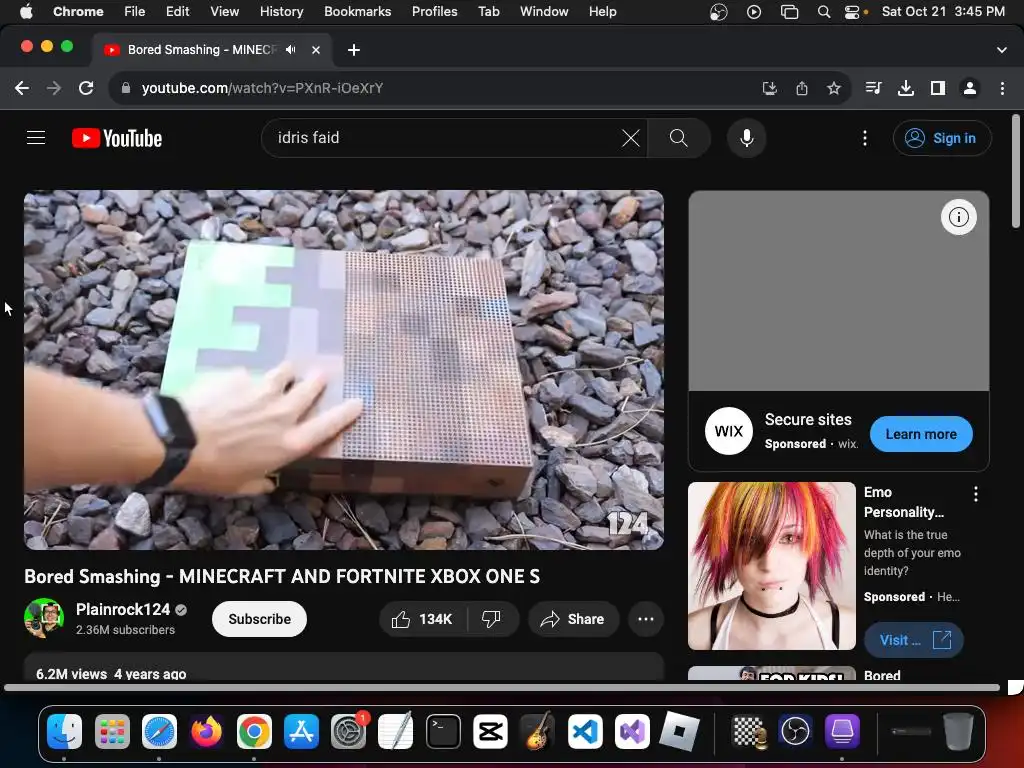Open Chrome profile icon
Viewport: 1024px width, 768px height.
point(970,88)
